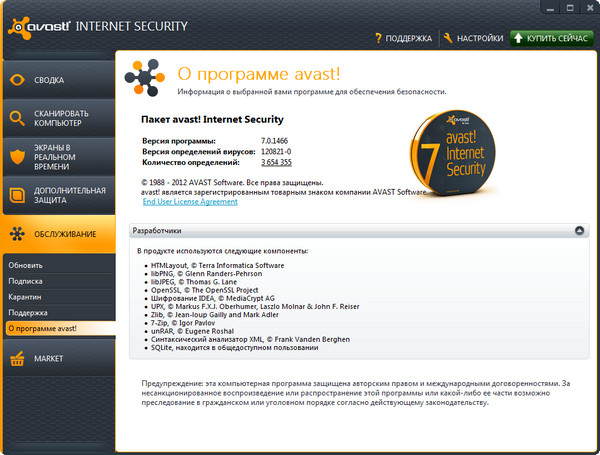The image size is (600, 455).
Task: Click the magnifier icon for Сканировать компьютер
Action: click(x=17, y=120)
